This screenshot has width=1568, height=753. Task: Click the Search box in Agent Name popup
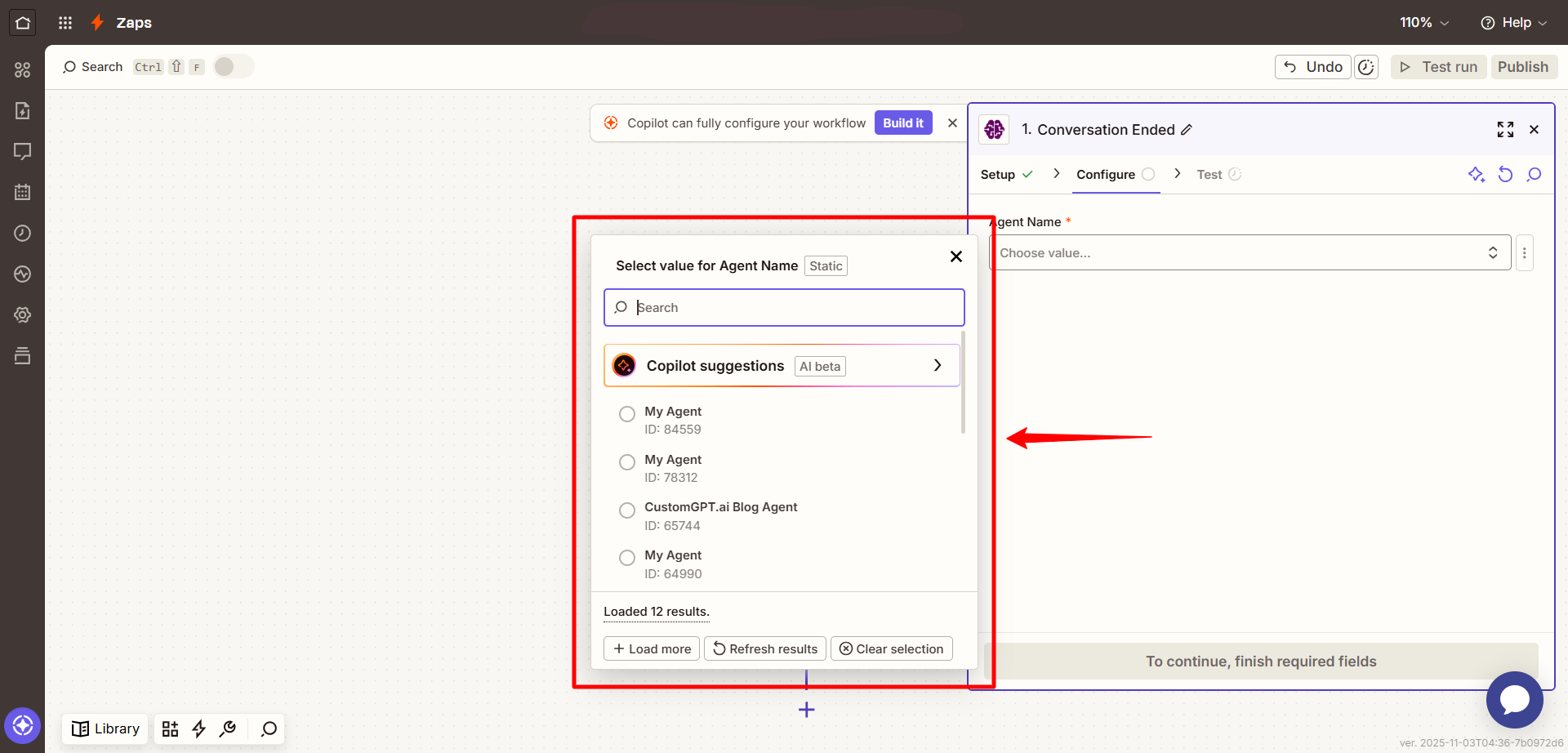point(784,307)
